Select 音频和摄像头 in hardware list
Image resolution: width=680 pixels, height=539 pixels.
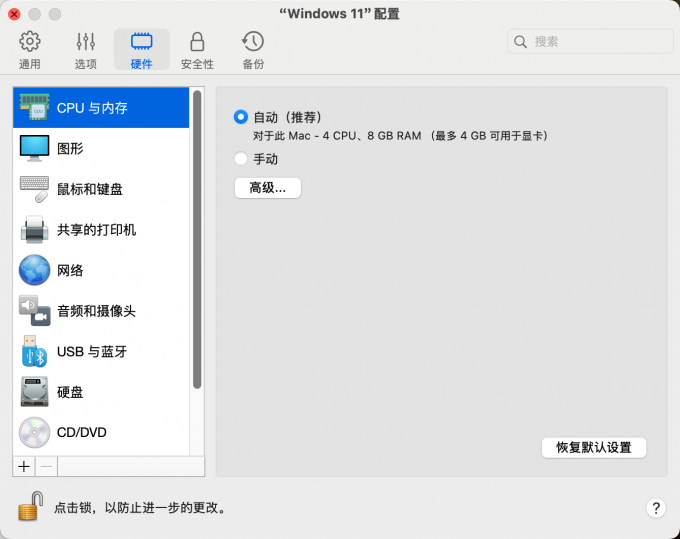(x=101, y=310)
